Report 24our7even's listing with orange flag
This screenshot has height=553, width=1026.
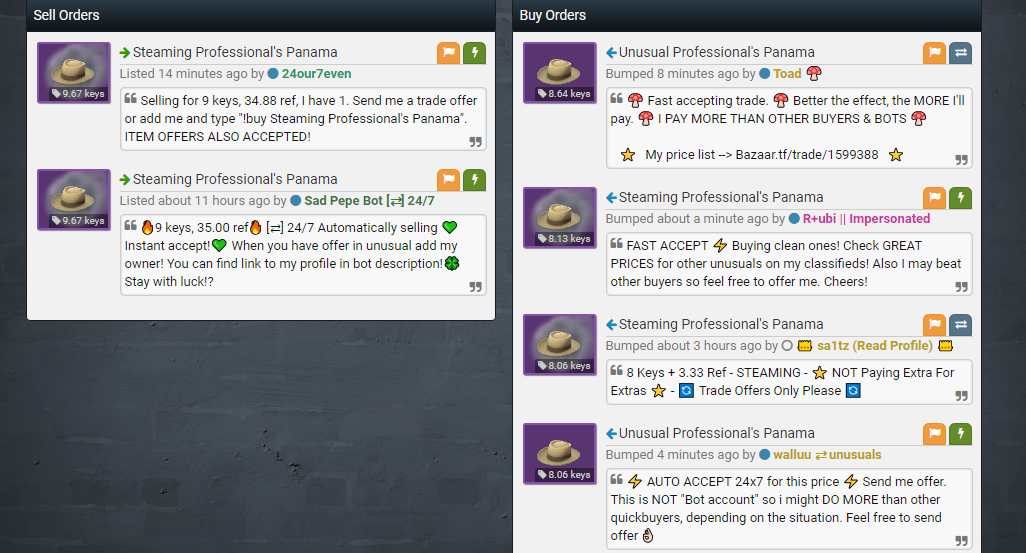[x=448, y=52]
